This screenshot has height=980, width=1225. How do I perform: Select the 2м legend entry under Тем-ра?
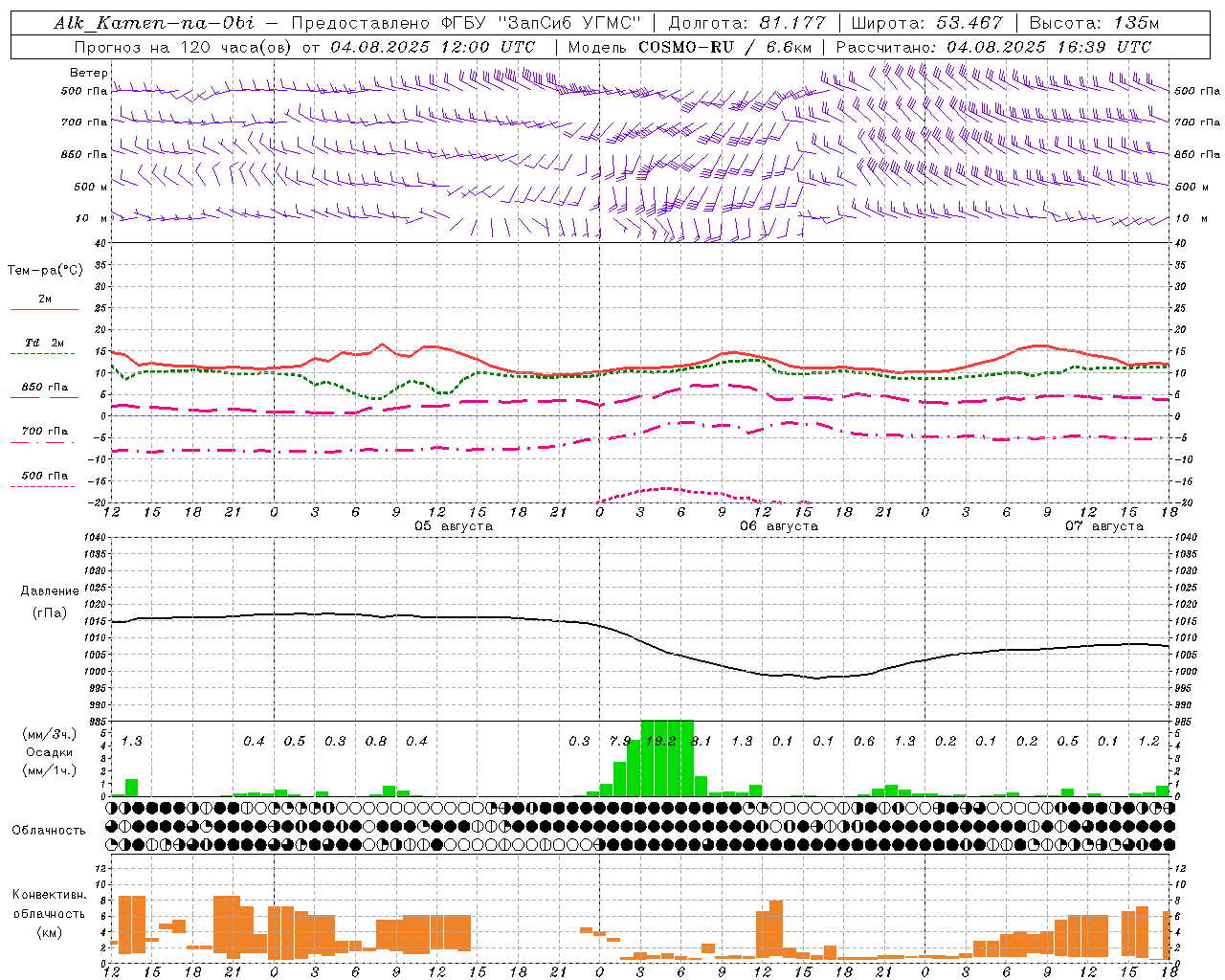click(45, 300)
